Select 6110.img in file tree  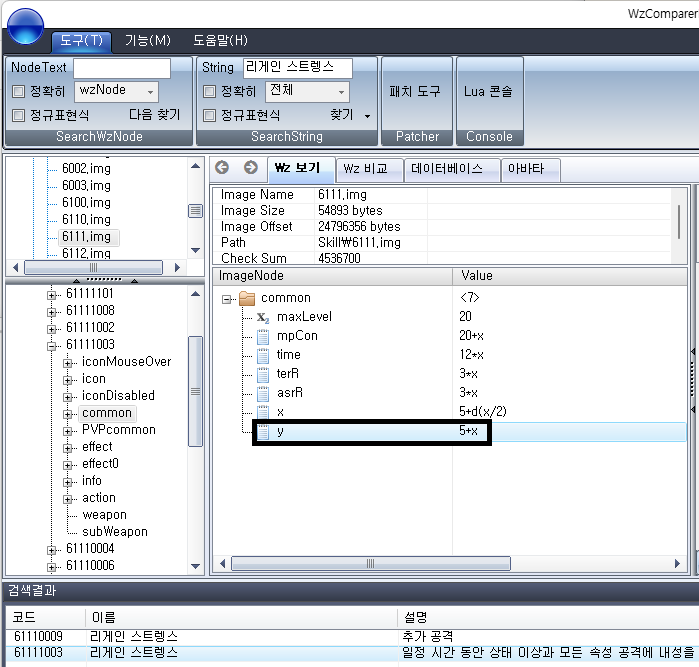pyautogui.click(x=86, y=220)
